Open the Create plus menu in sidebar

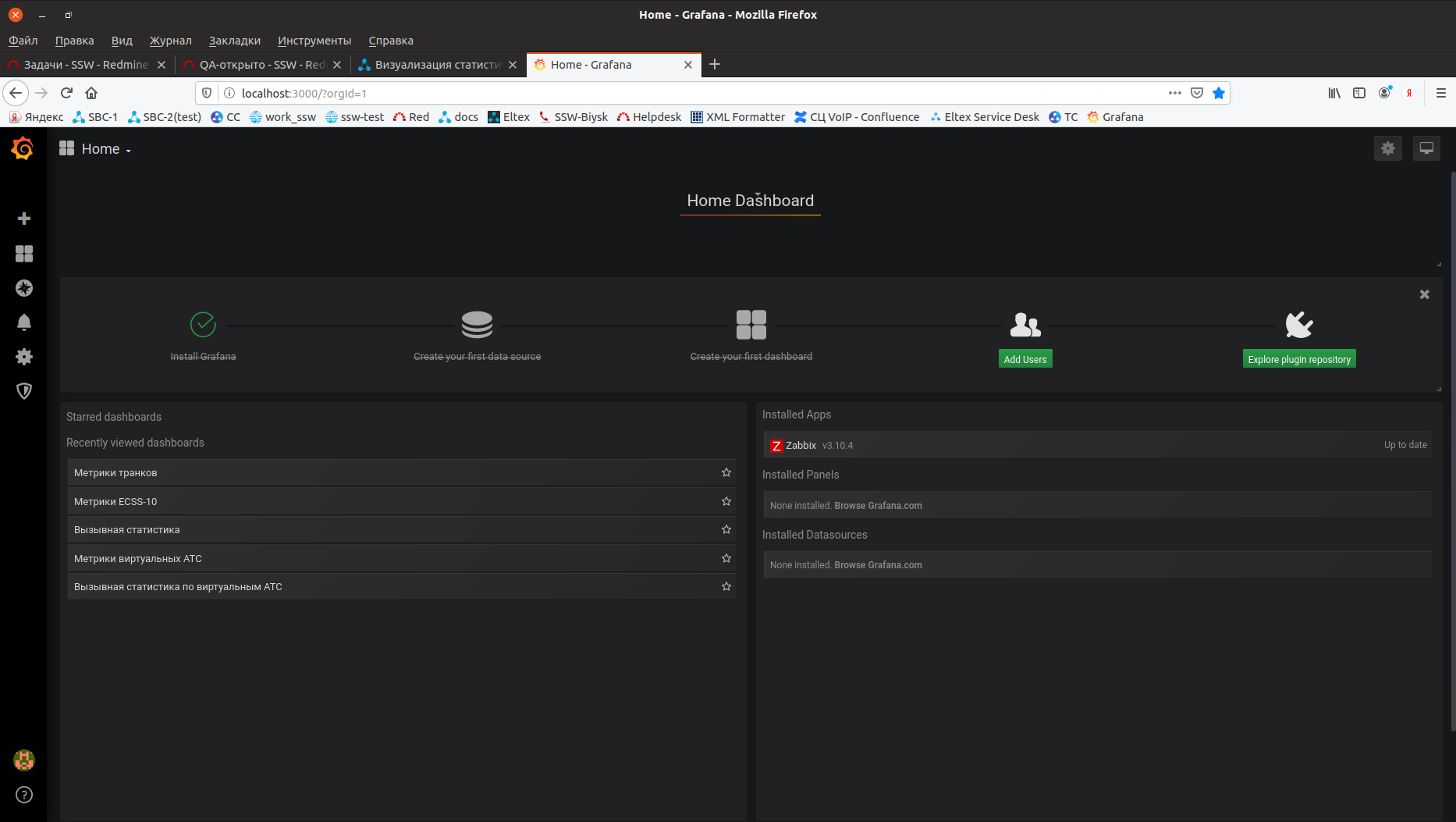(24, 219)
